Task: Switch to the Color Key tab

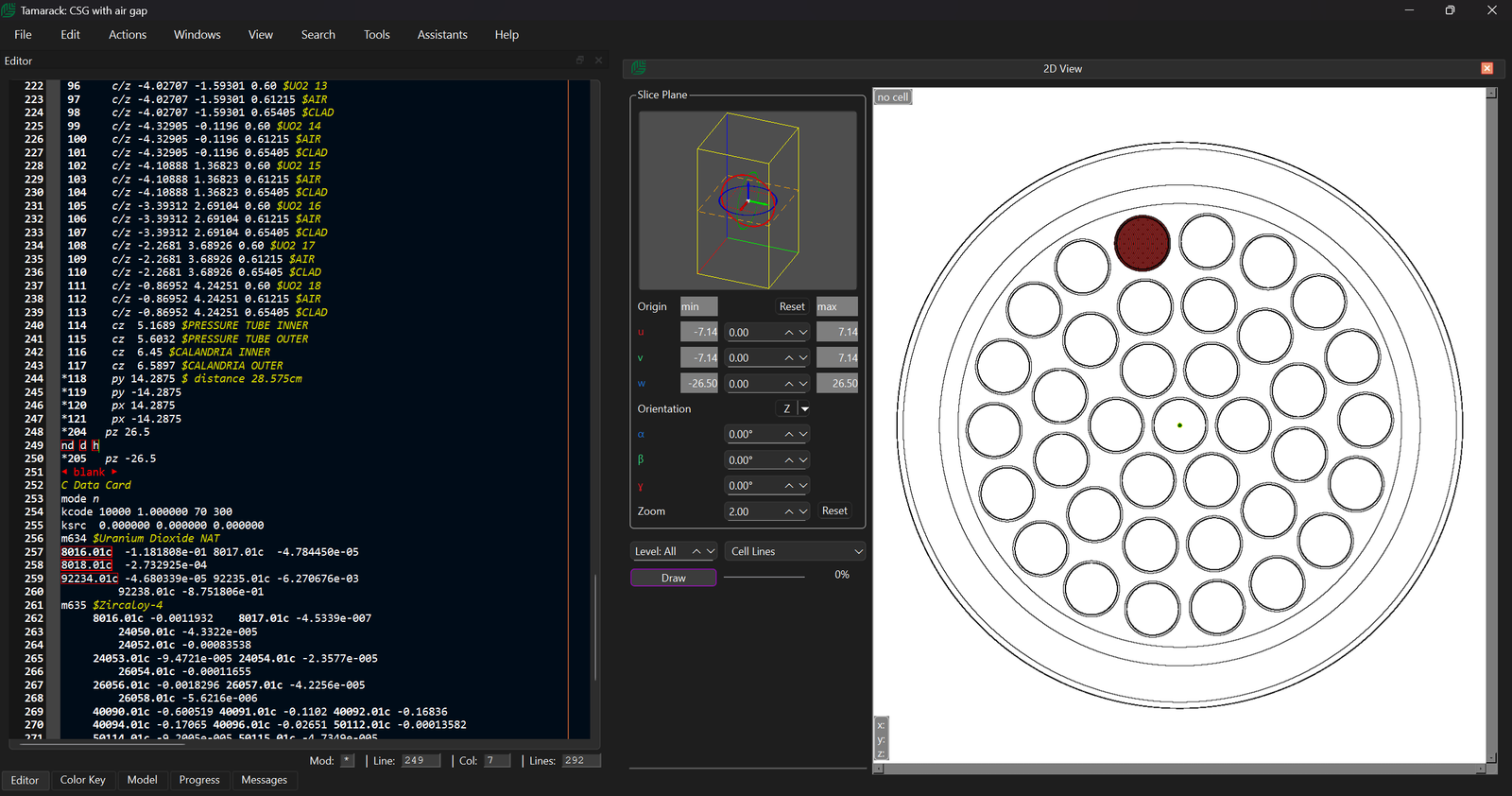Action: click(x=83, y=780)
